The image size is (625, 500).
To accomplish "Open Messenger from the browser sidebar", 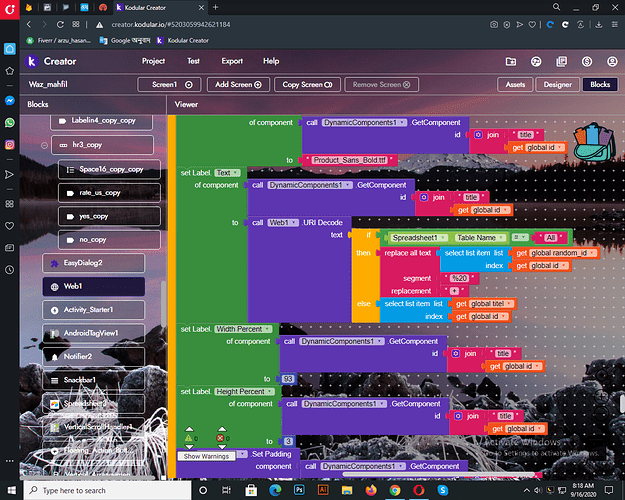I will coord(9,101).
